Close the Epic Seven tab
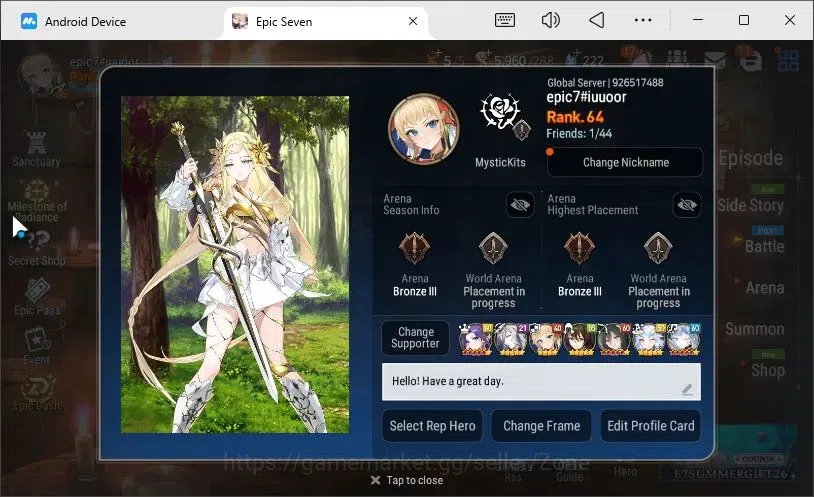The height and width of the screenshot is (497, 814). 413,21
